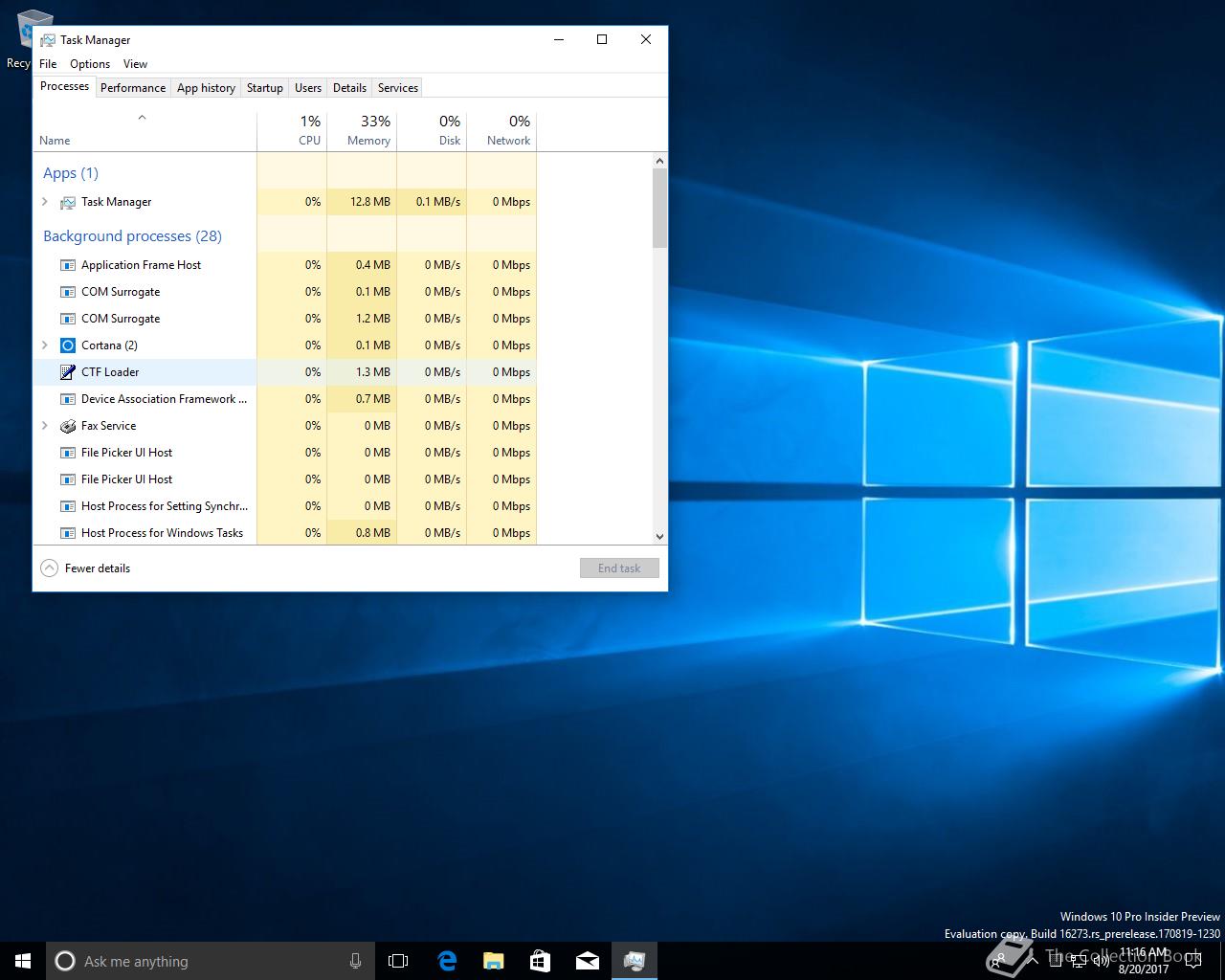Switch to the Details tab
The height and width of the screenshot is (980, 1225).
pos(349,88)
